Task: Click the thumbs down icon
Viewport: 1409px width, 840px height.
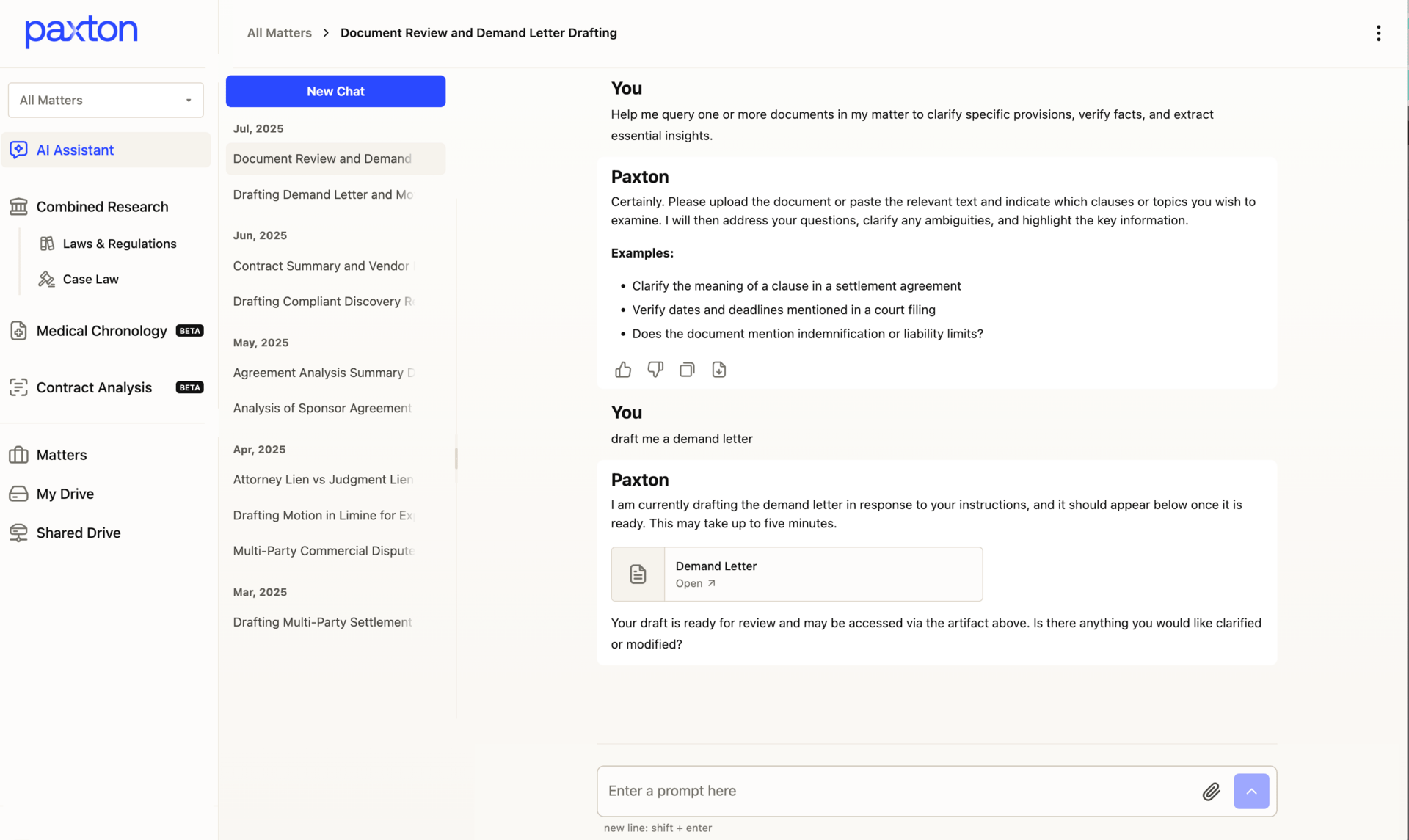Action: click(655, 370)
